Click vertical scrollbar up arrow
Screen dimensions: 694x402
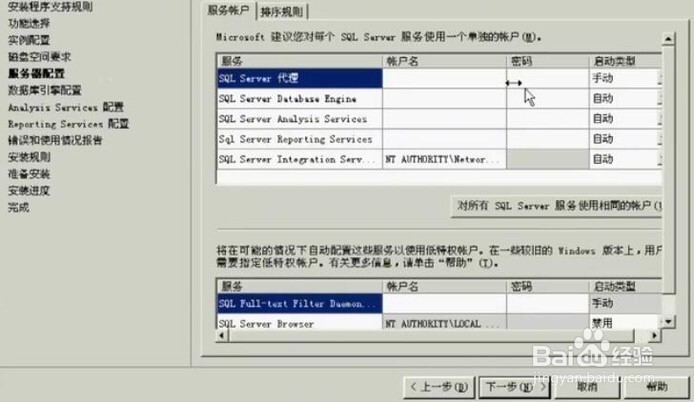(x=668, y=39)
